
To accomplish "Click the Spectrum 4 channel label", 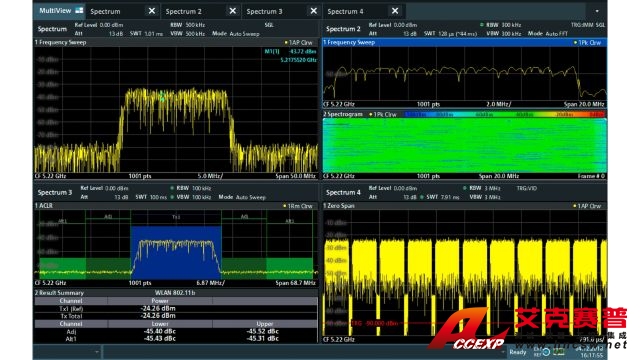I will click(343, 192).
